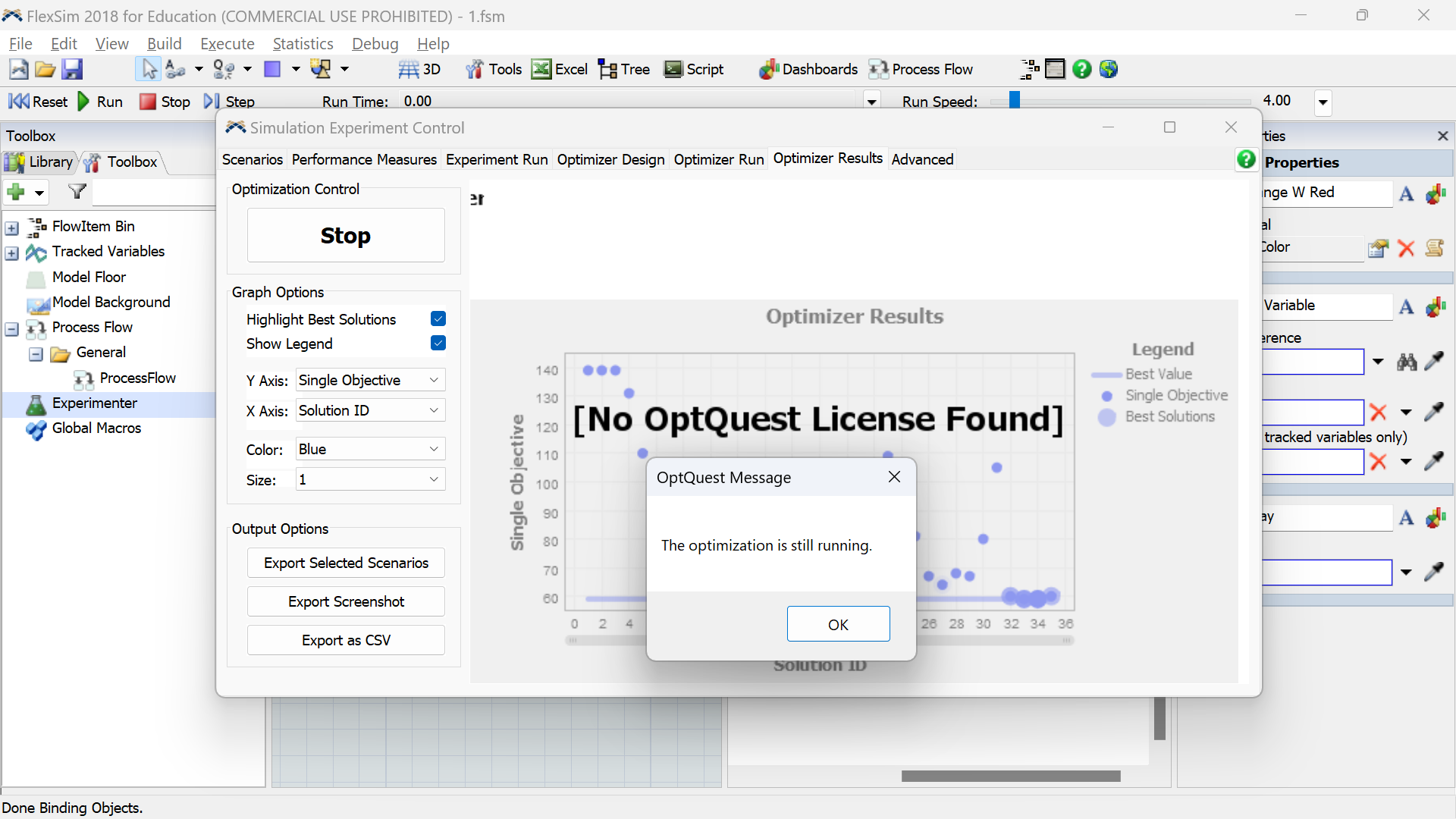Click the Save model floppy icon

[72, 69]
